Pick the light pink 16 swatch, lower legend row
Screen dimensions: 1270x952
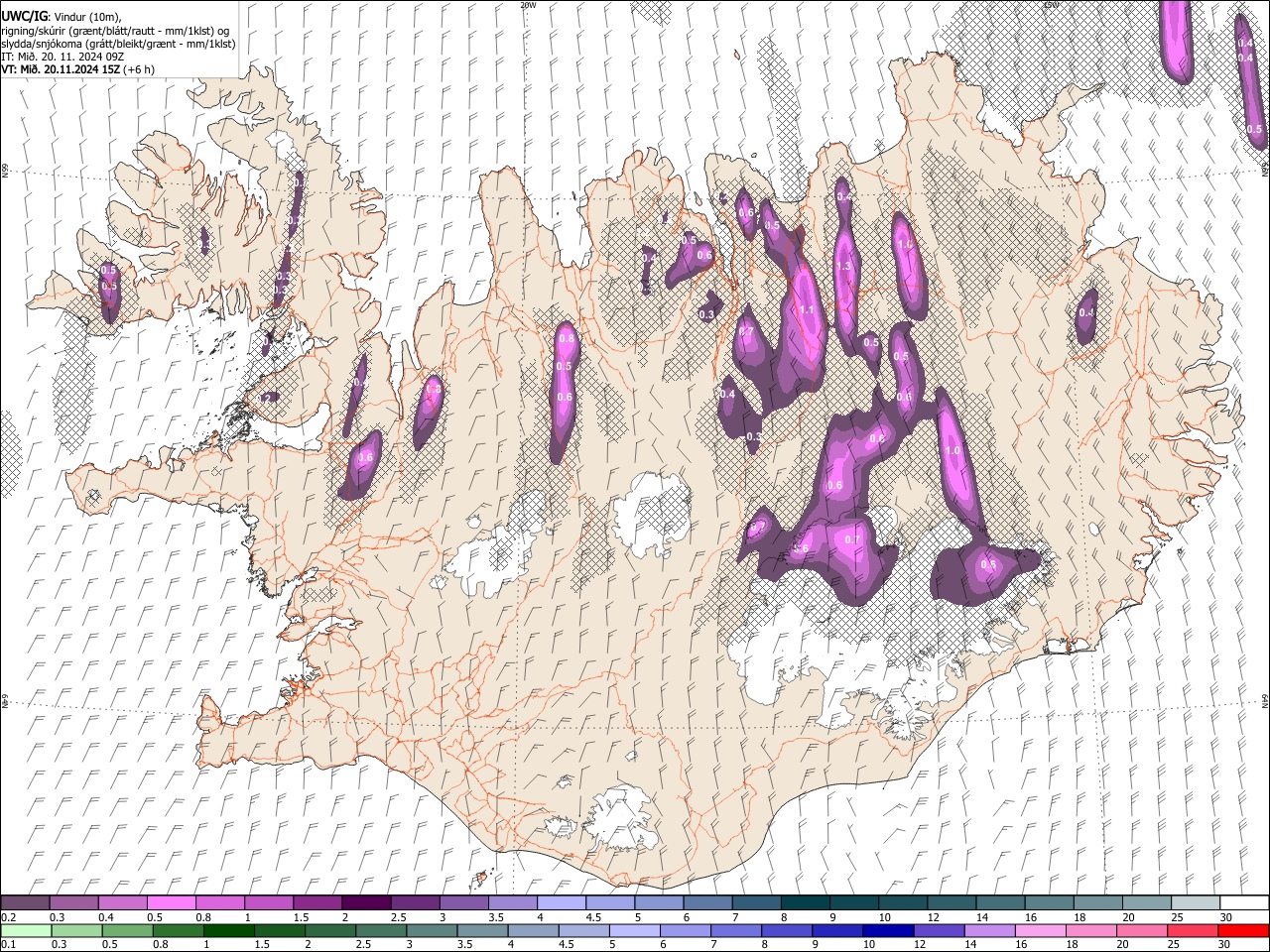pos(1041,930)
